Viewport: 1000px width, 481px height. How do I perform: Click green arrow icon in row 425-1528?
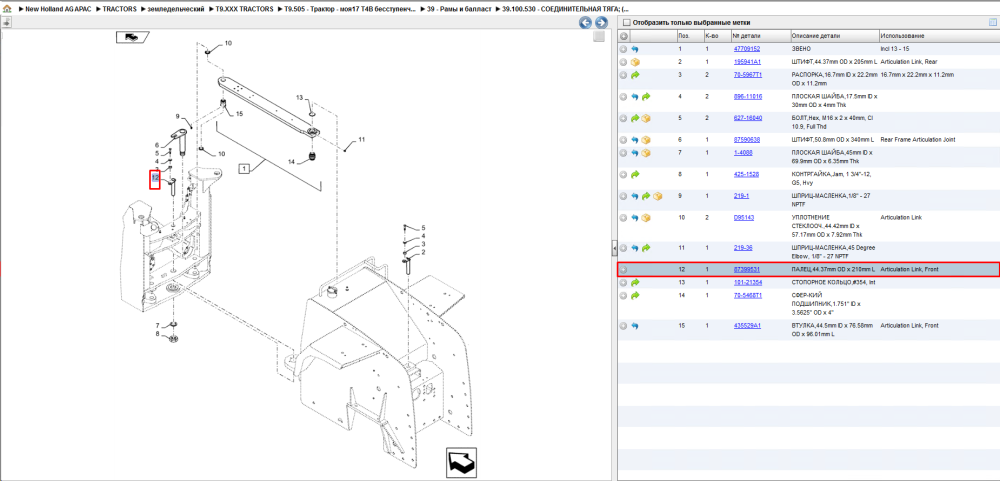coord(635,174)
